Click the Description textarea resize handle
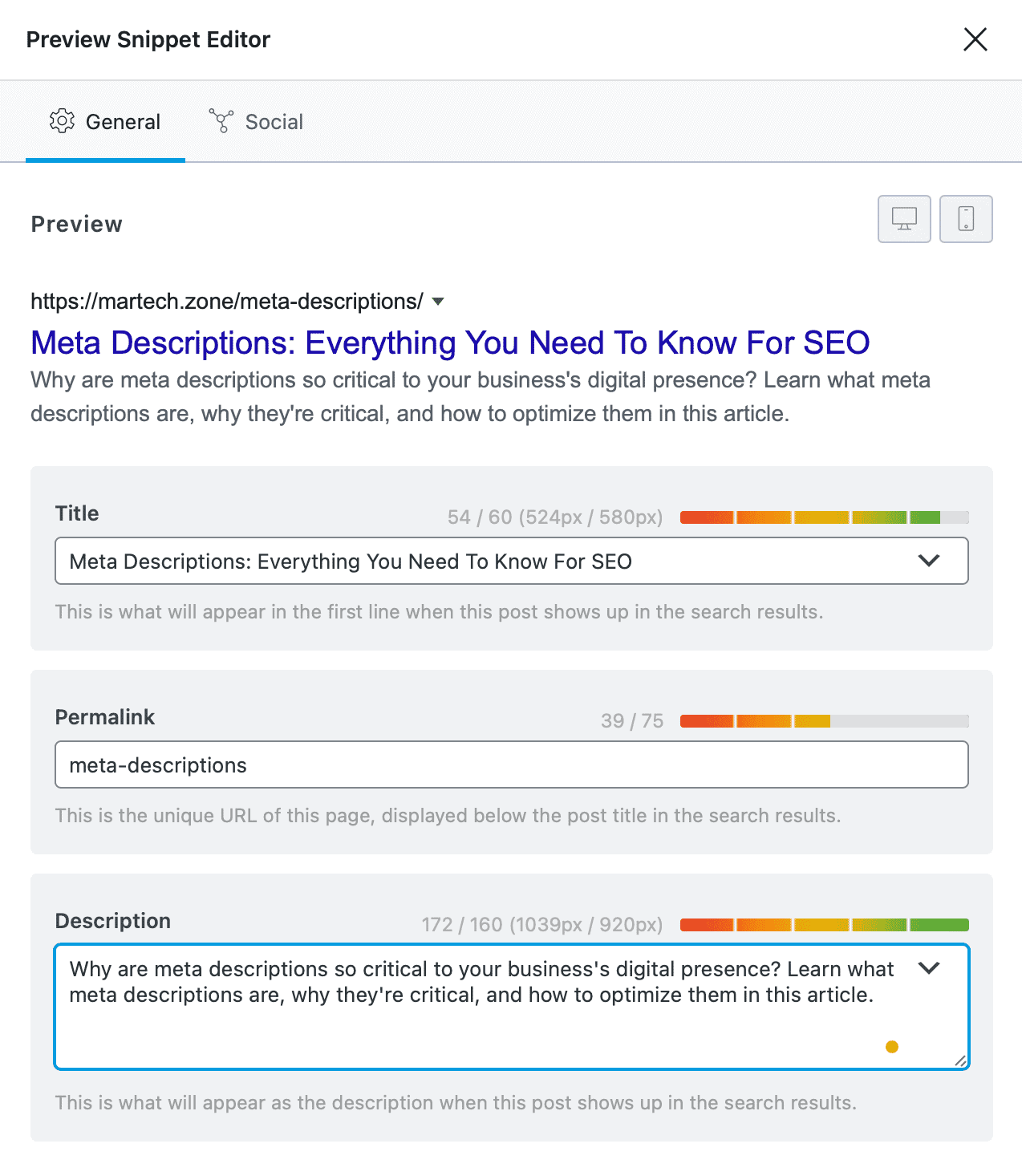Screen dimensions: 1022x1176 pyautogui.click(x=960, y=1060)
